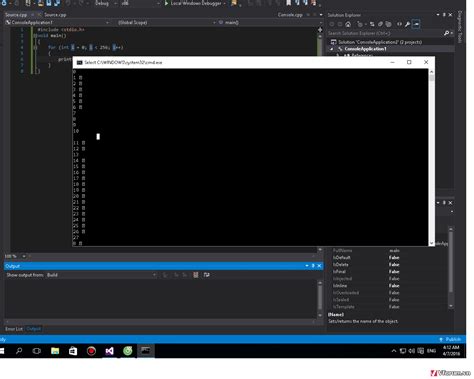
Task: Click the console window vertical scrollbar
Action: pos(432,157)
